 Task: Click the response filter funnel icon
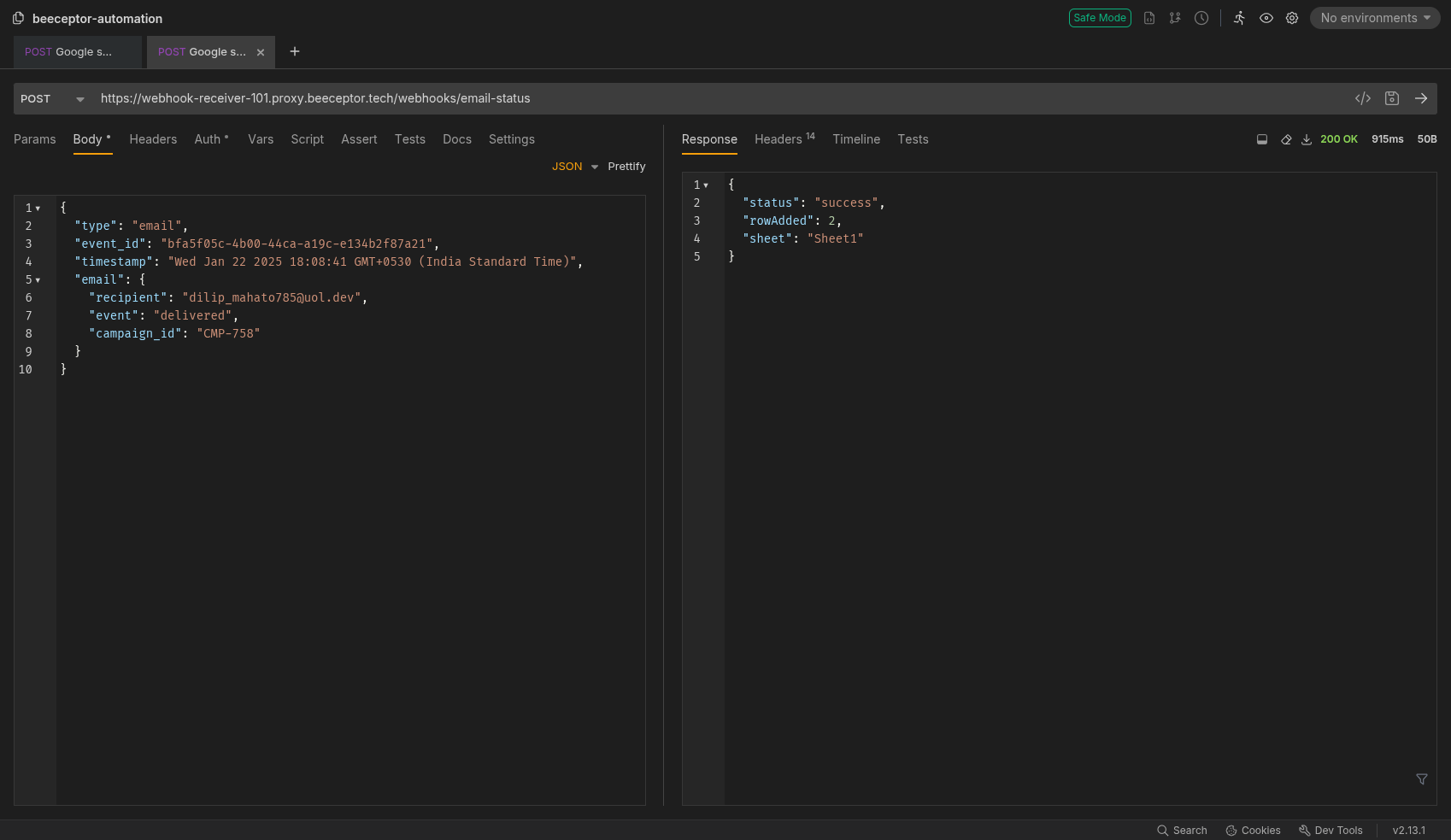pos(1422,779)
